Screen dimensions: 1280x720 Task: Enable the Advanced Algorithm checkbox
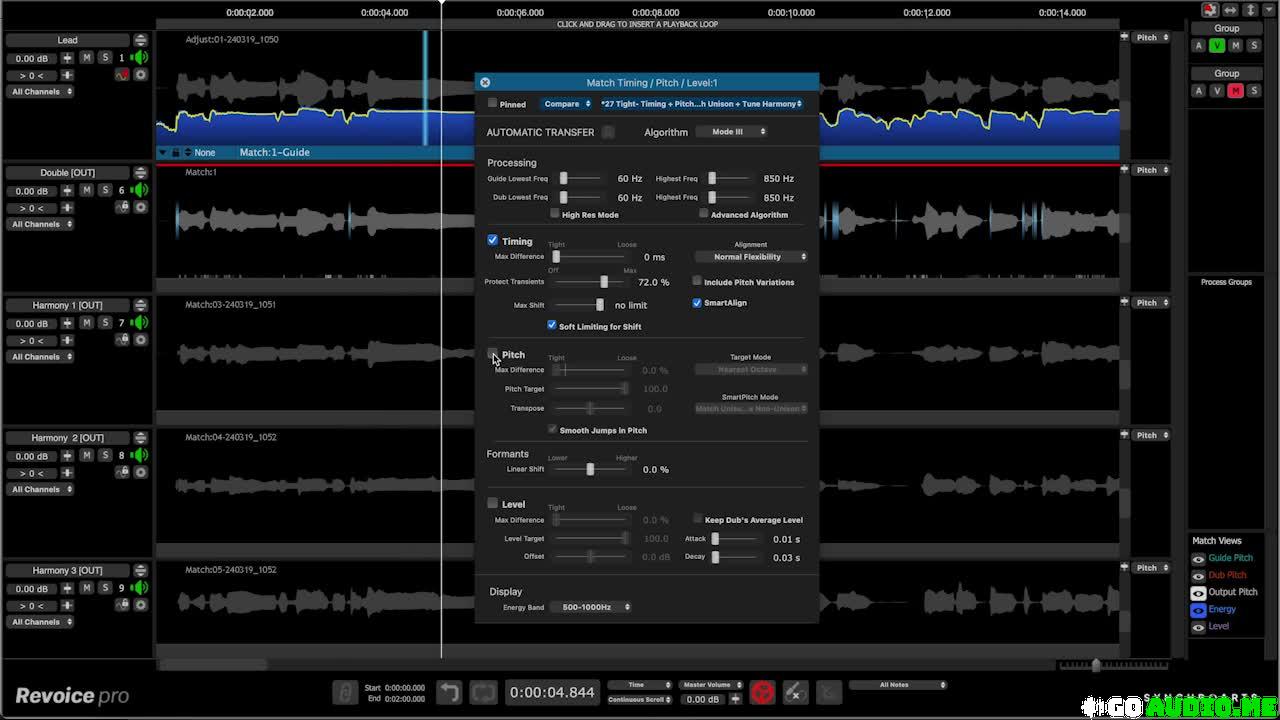704,214
